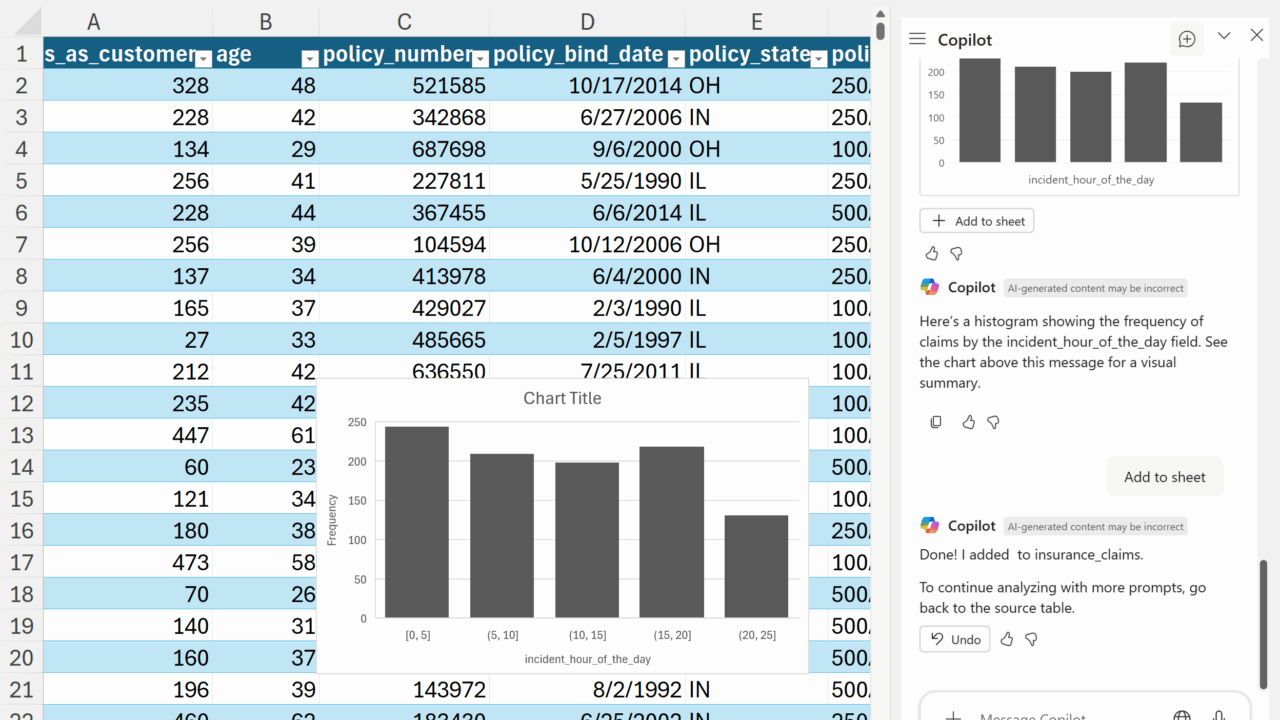This screenshot has width=1280, height=720.
Task: Click thumbs up below the Copilot chart preview
Action: tap(932, 253)
